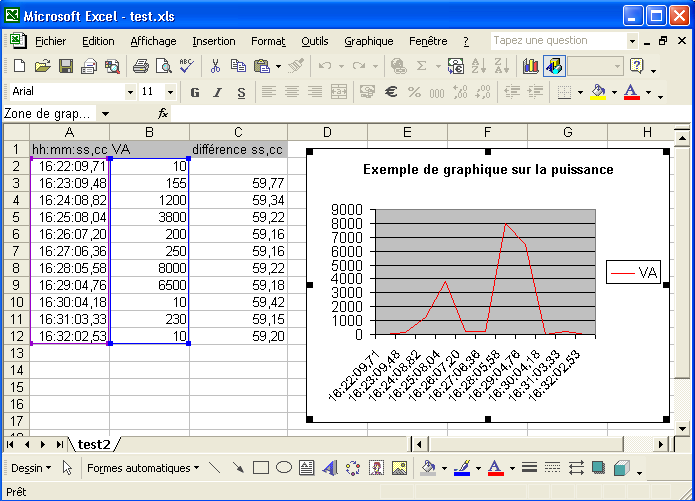Viewport: 695px width, 501px height.
Task: Expand the font size dropdown
Action: click(x=171, y=92)
